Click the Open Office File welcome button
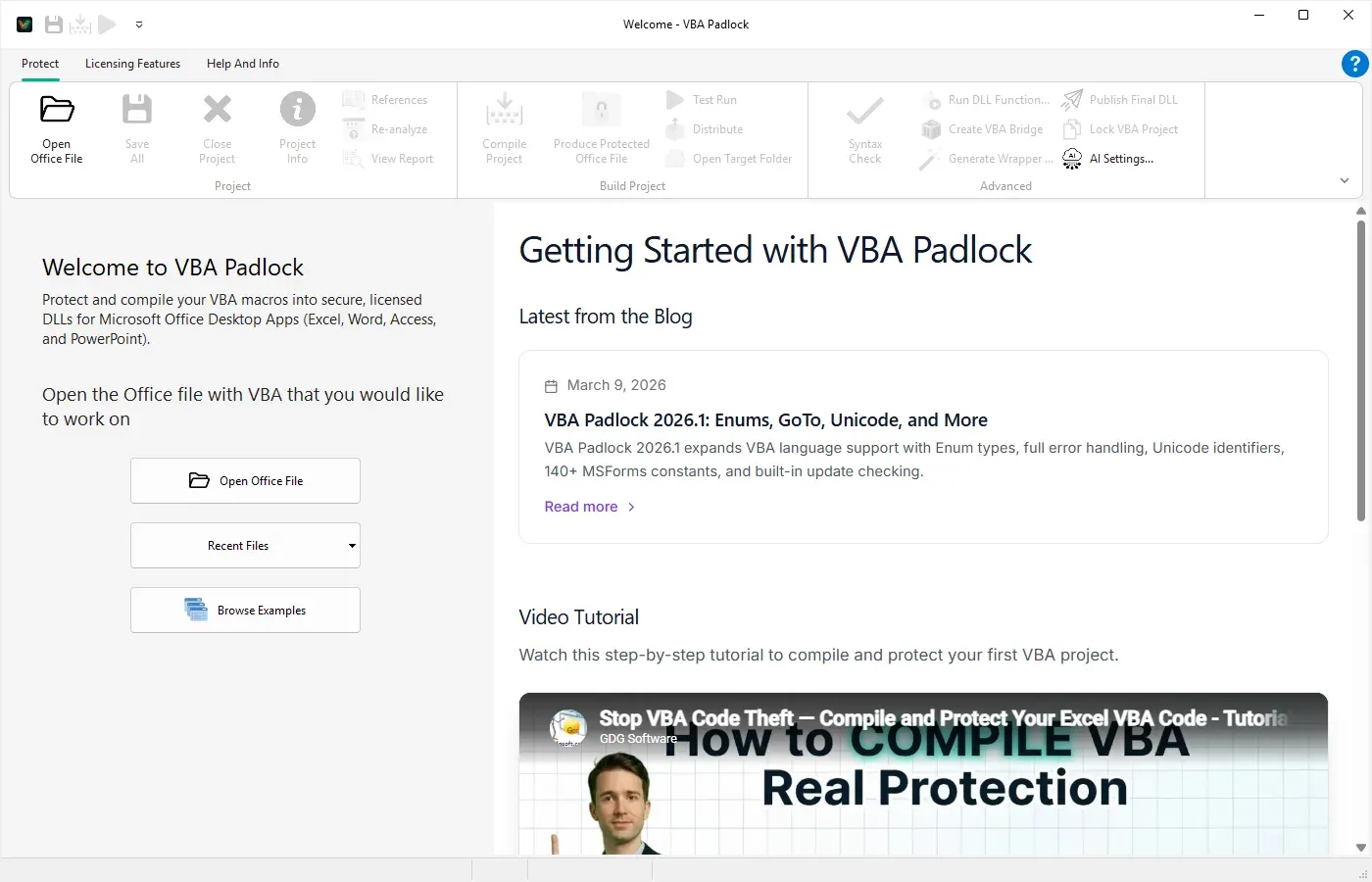This screenshot has height=882, width=1372. pyautogui.click(x=245, y=480)
